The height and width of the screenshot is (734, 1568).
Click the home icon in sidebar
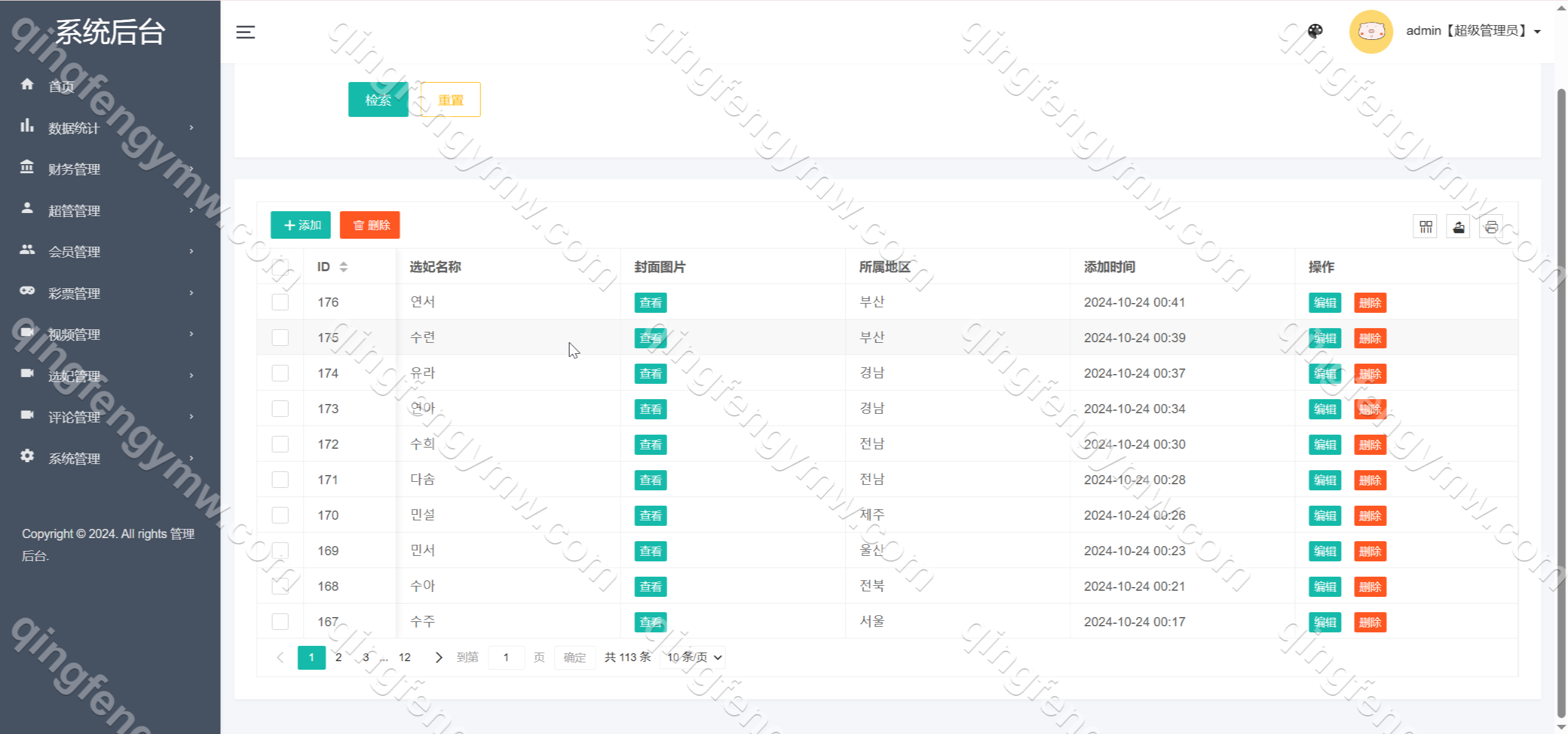27,84
